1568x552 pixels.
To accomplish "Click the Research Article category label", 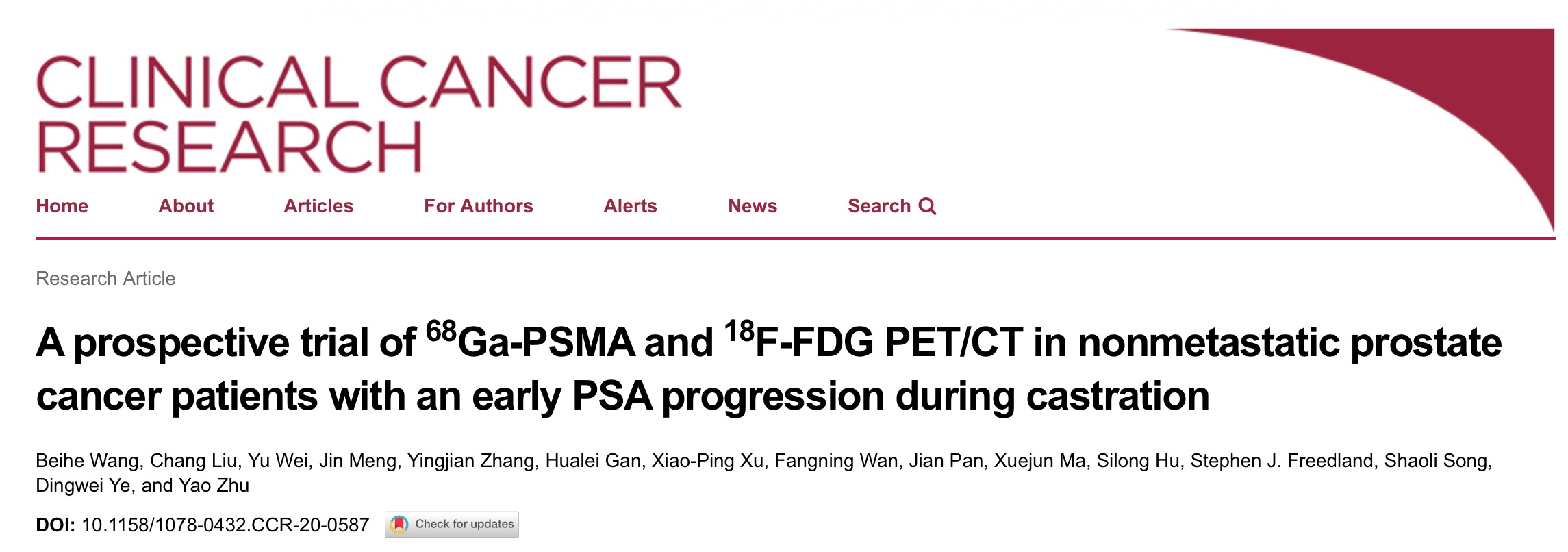I will [x=105, y=279].
